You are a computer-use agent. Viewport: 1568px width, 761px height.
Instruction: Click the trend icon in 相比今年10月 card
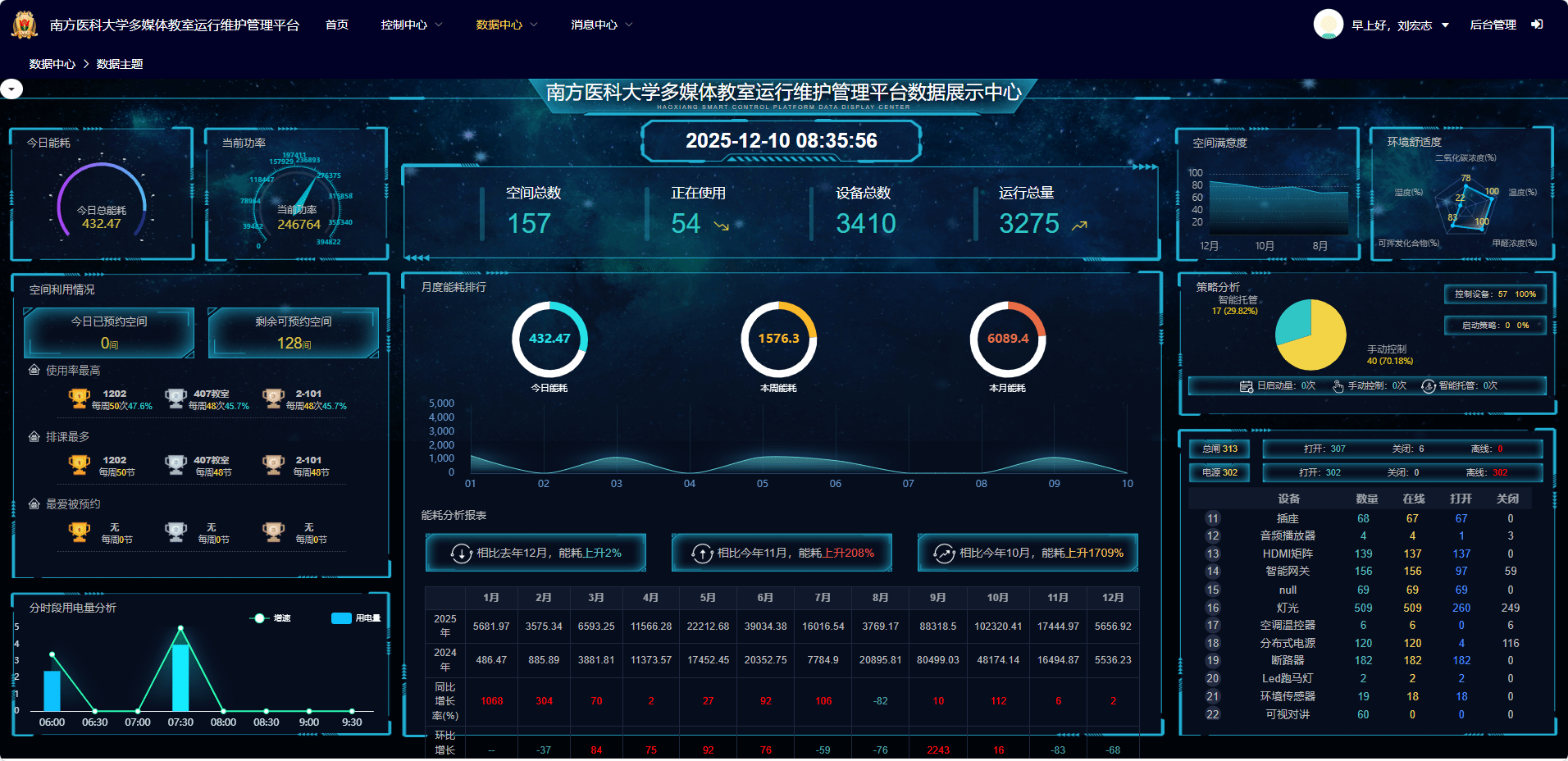click(x=944, y=554)
